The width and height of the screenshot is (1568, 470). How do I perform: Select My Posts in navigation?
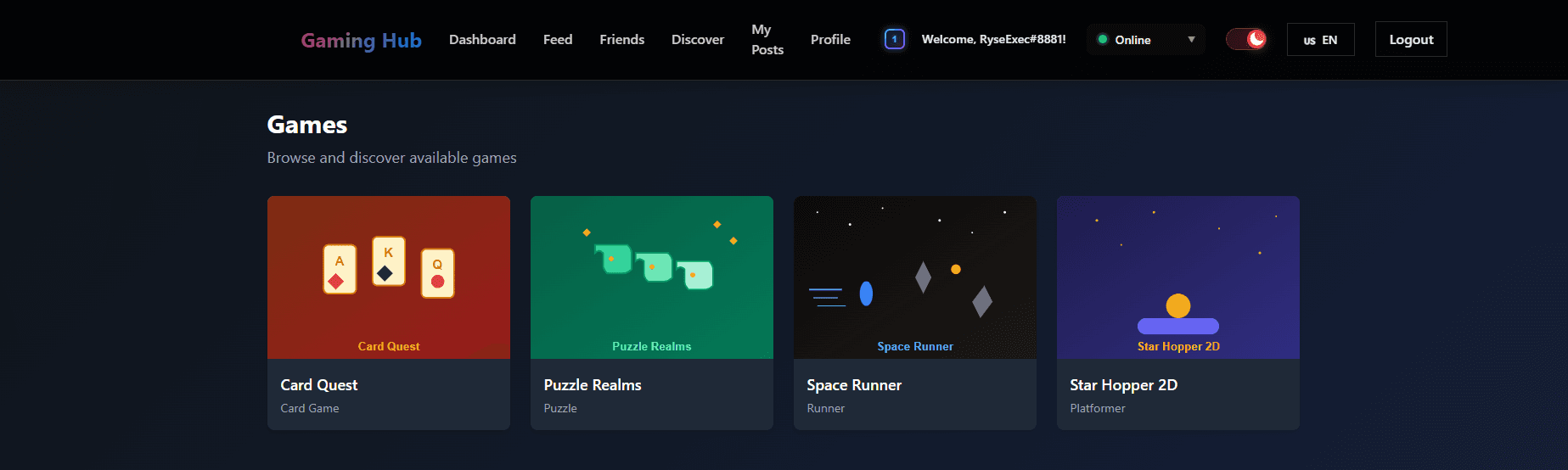point(767,40)
